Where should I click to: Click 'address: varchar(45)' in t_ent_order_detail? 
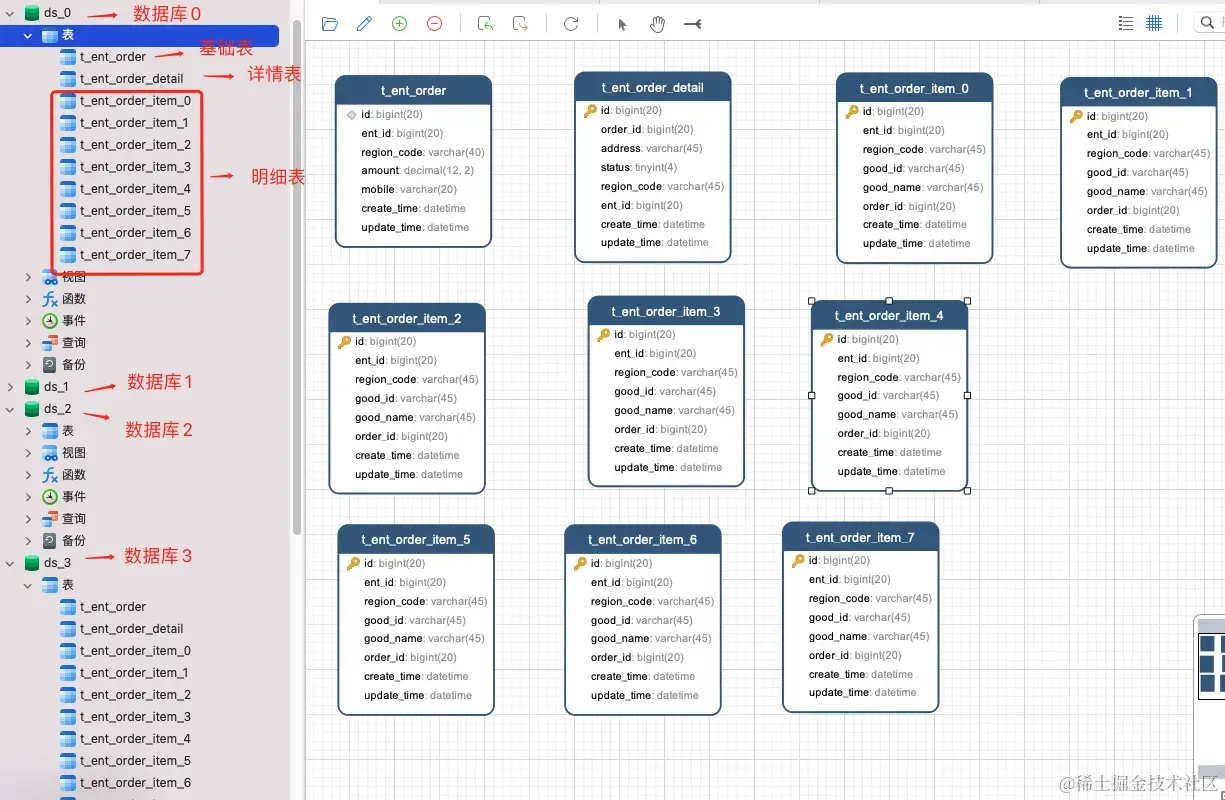[x=651, y=148]
